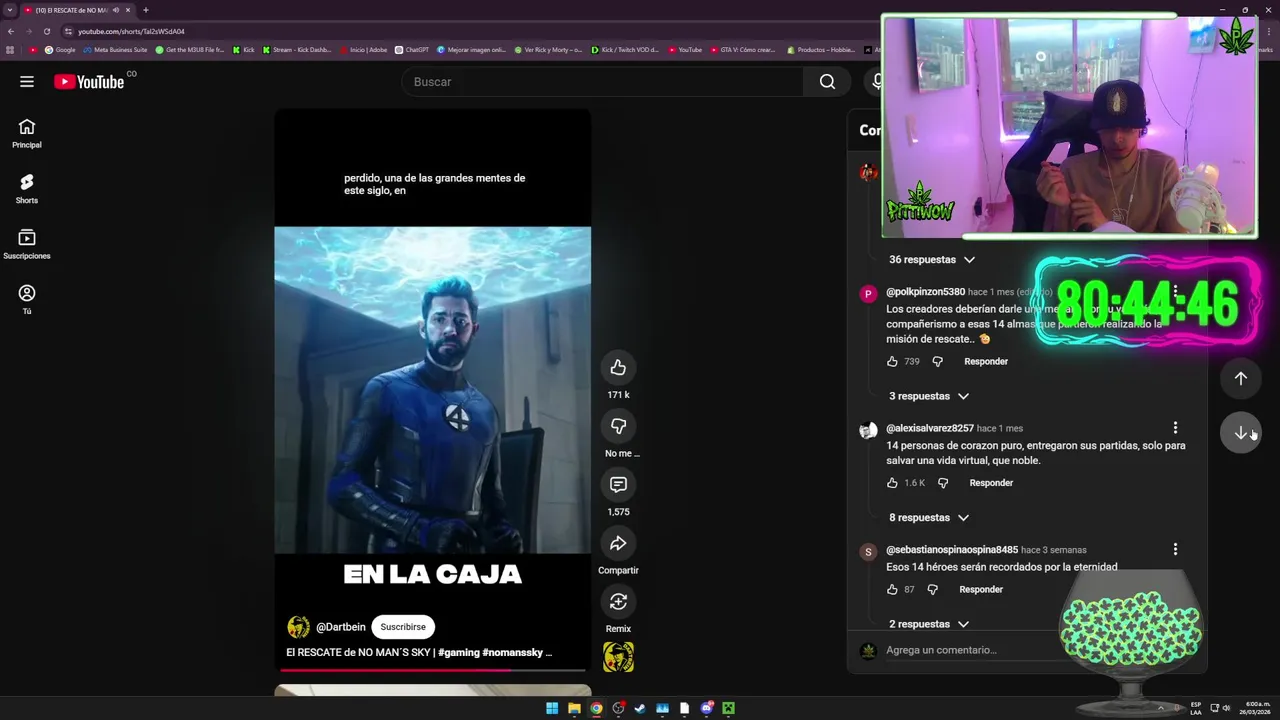Mute the tab via speaker icon
Screen dimensions: 1280x720
tap(116, 10)
